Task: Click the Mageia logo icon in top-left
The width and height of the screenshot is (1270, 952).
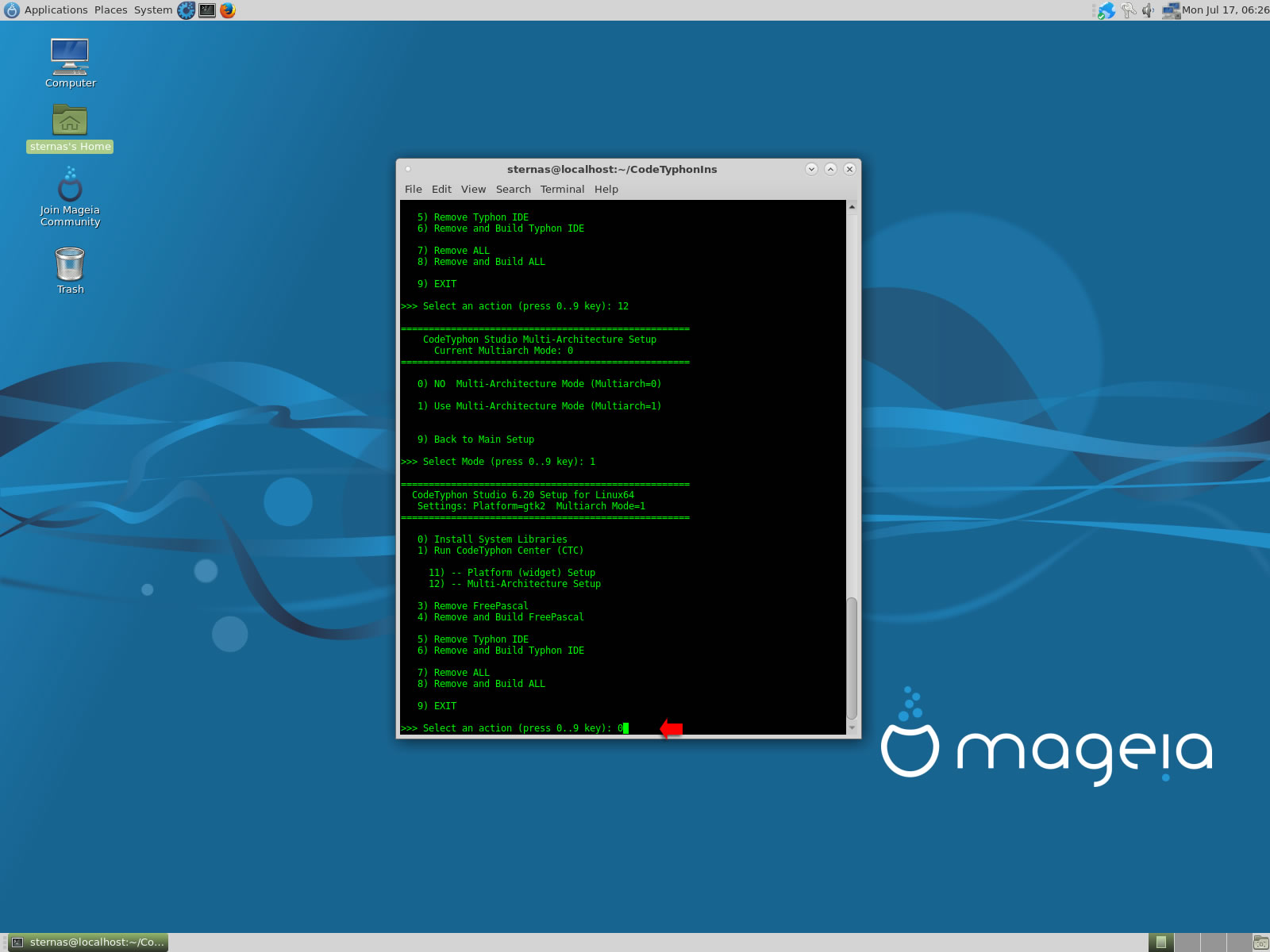Action: click(12, 10)
